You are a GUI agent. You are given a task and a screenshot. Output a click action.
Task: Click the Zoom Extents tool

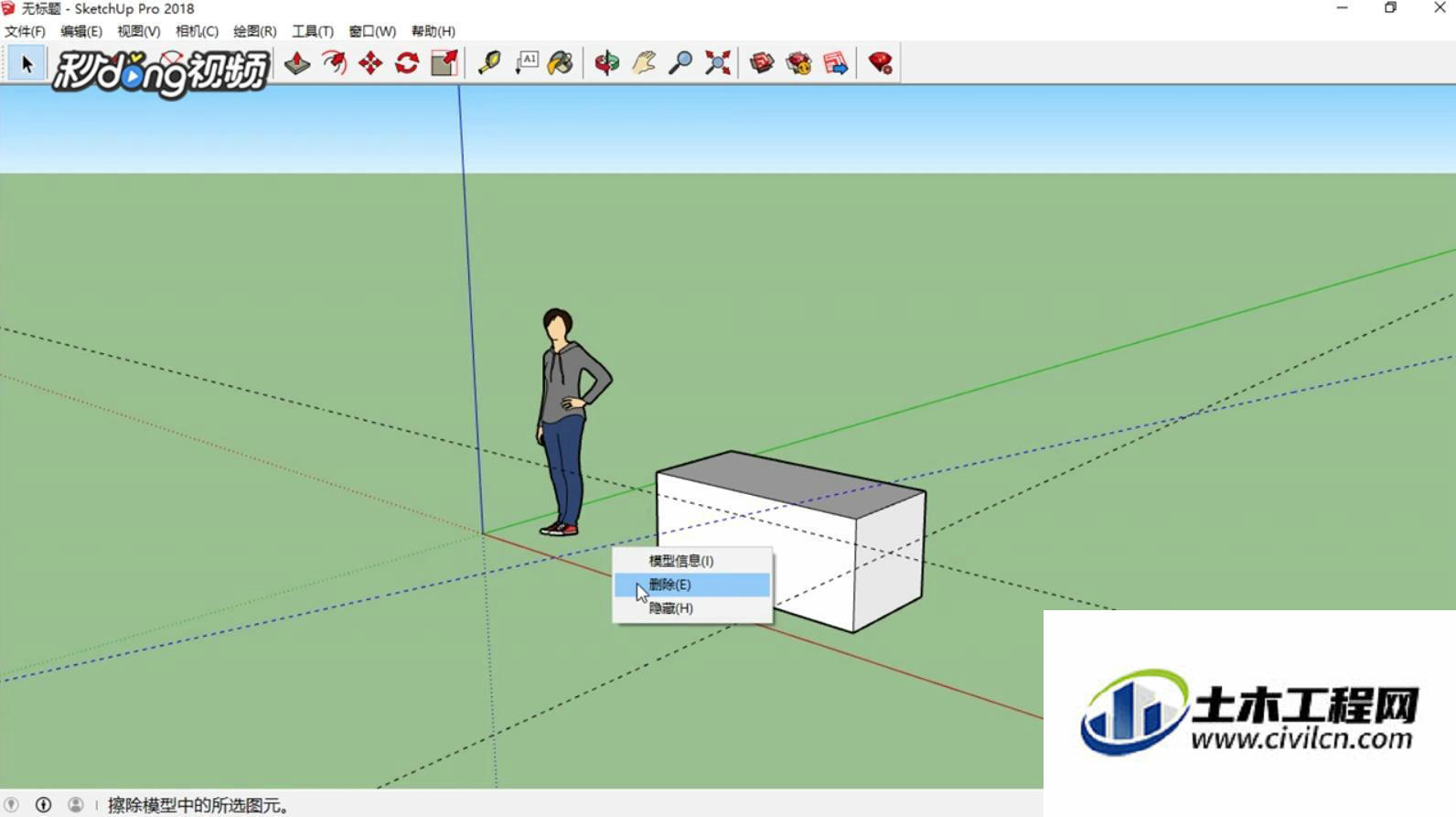pyautogui.click(x=718, y=63)
